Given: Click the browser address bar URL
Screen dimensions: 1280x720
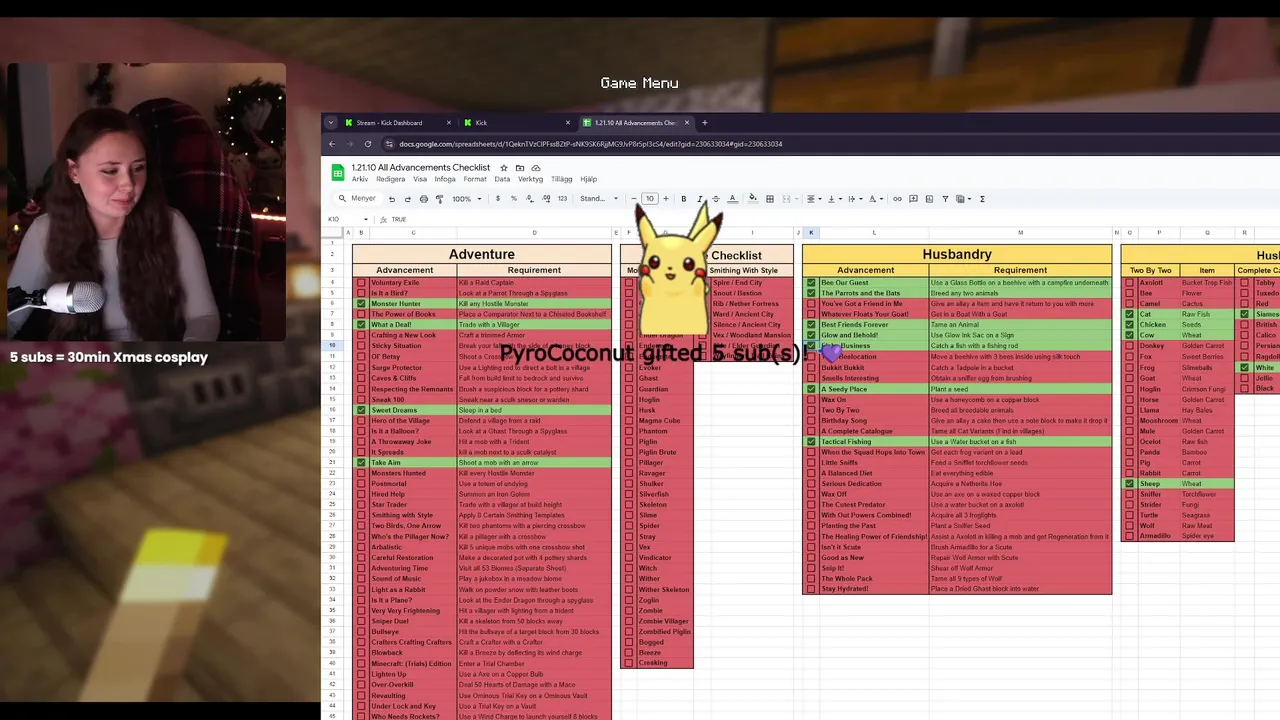Looking at the screenshot, I should (591, 144).
